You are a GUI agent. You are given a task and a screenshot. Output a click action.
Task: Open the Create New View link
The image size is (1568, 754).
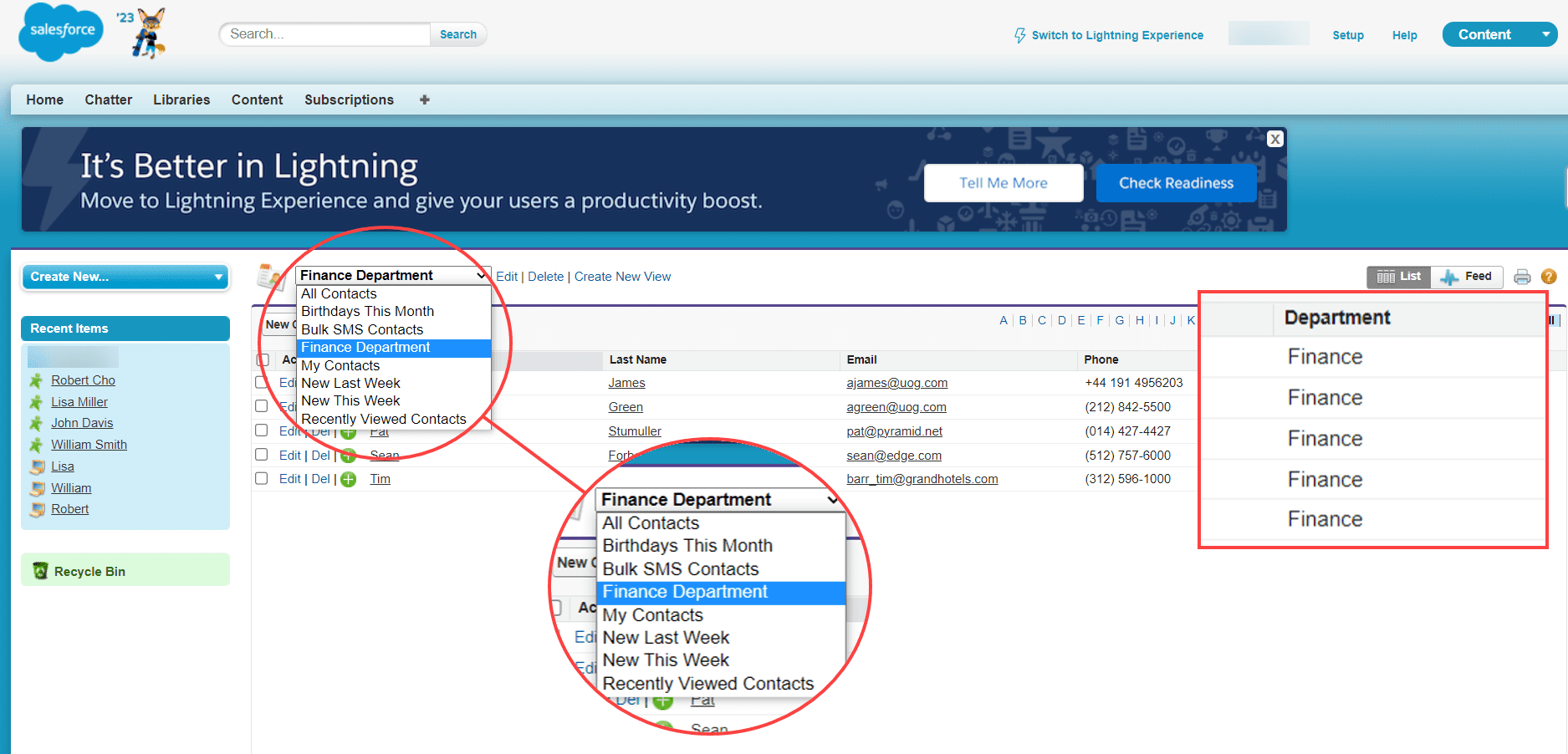622,276
